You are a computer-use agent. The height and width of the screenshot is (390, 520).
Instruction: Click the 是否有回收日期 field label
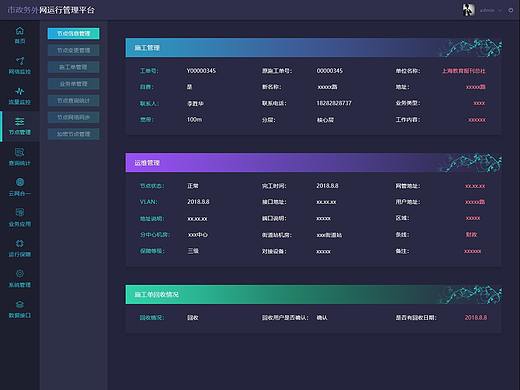click(416, 317)
